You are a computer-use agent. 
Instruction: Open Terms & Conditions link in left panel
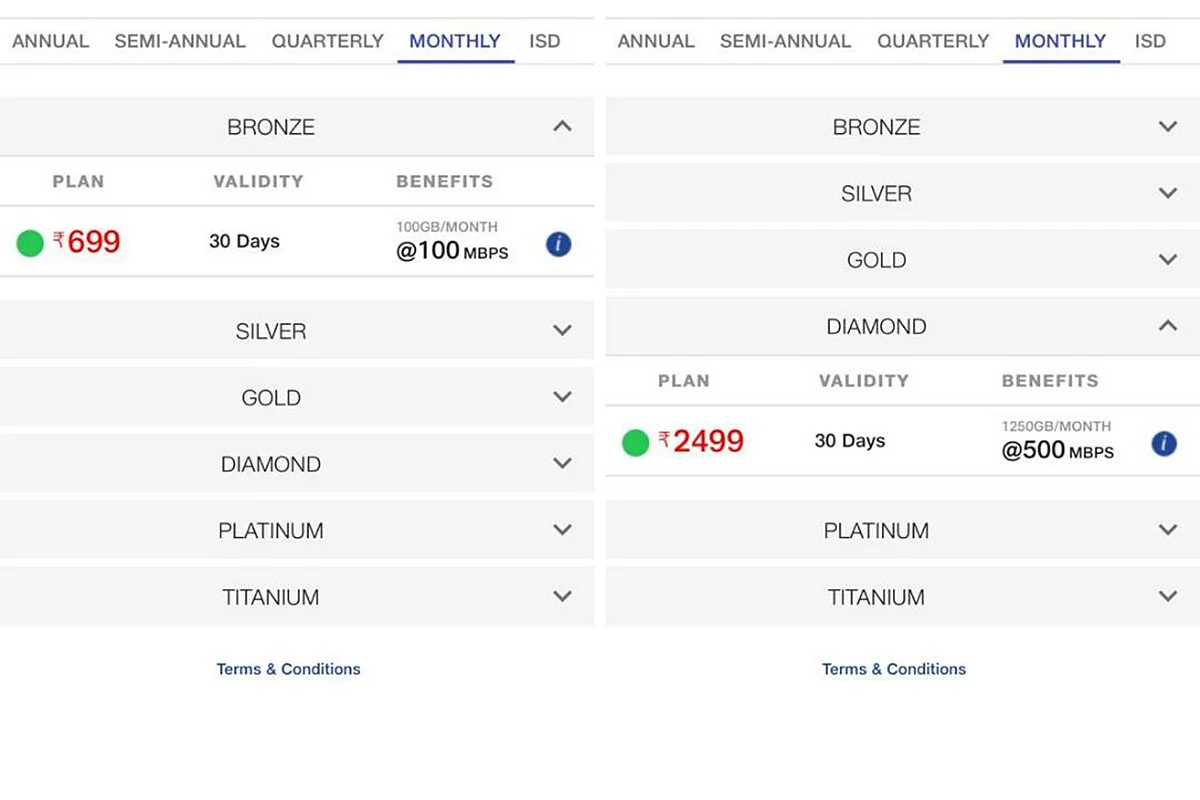pos(288,669)
